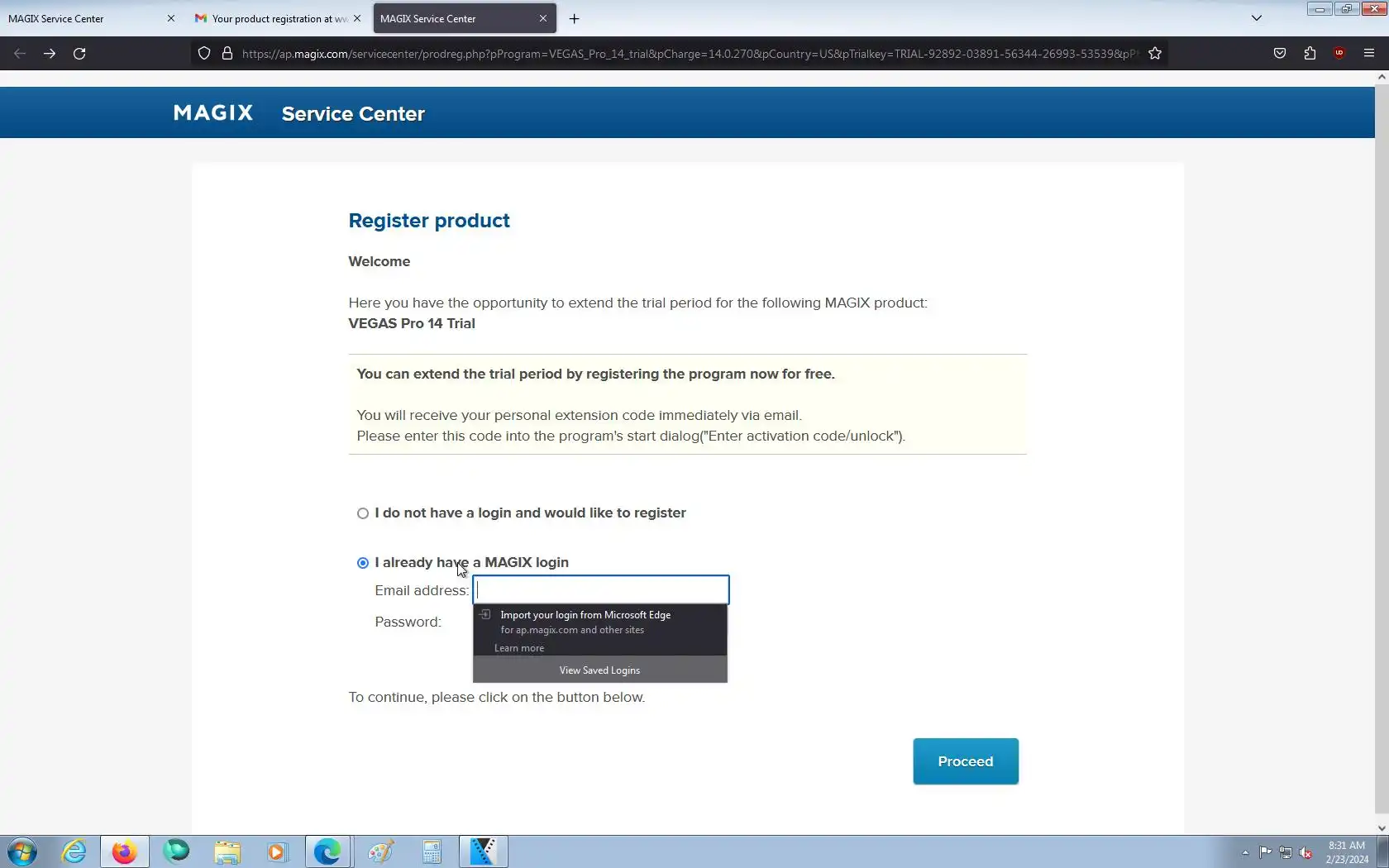Open the Extensions puzzle icon
1389x868 pixels.
(1310, 54)
